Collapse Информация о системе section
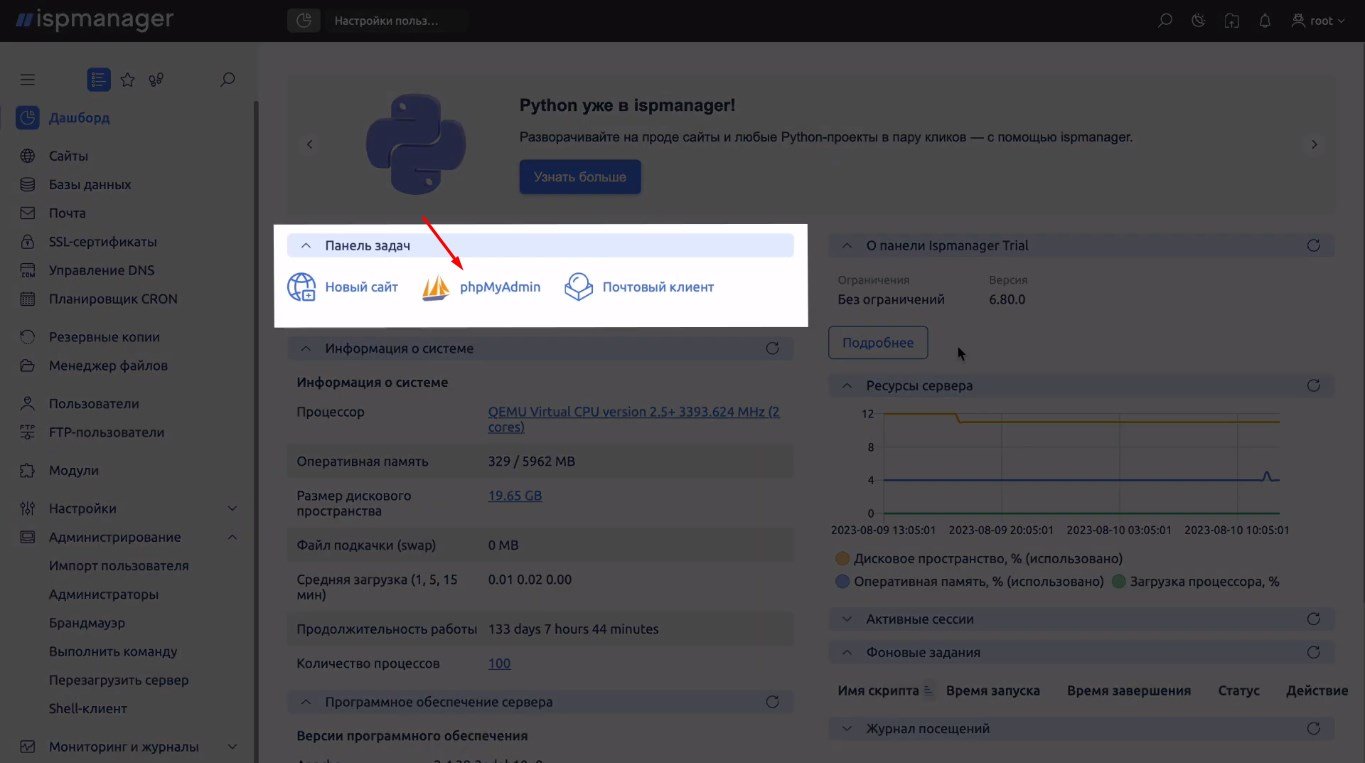1365x763 pixels. 306,349
